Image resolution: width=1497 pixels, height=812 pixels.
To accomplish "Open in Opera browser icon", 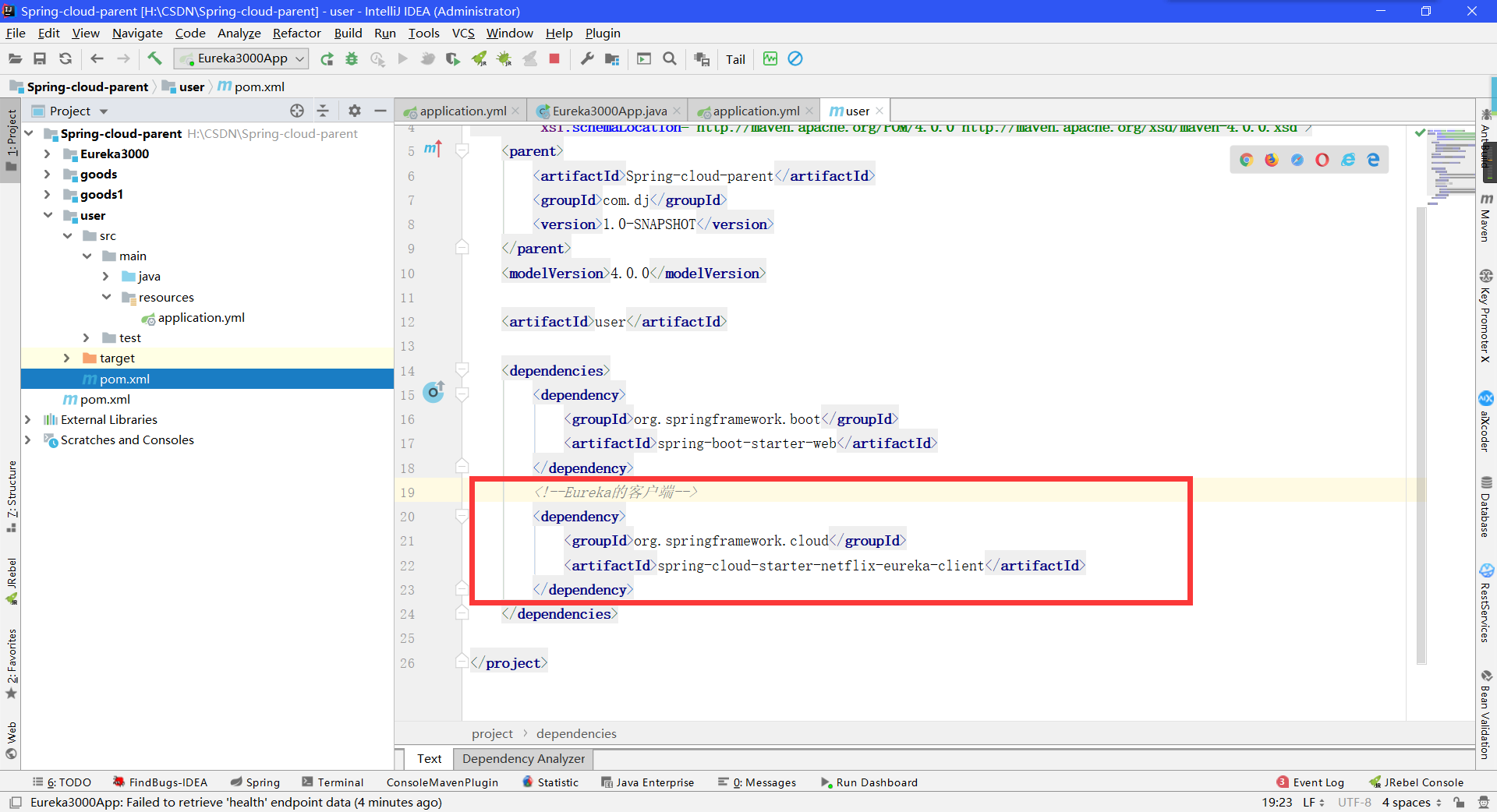I will click(x=1322, y=160).
